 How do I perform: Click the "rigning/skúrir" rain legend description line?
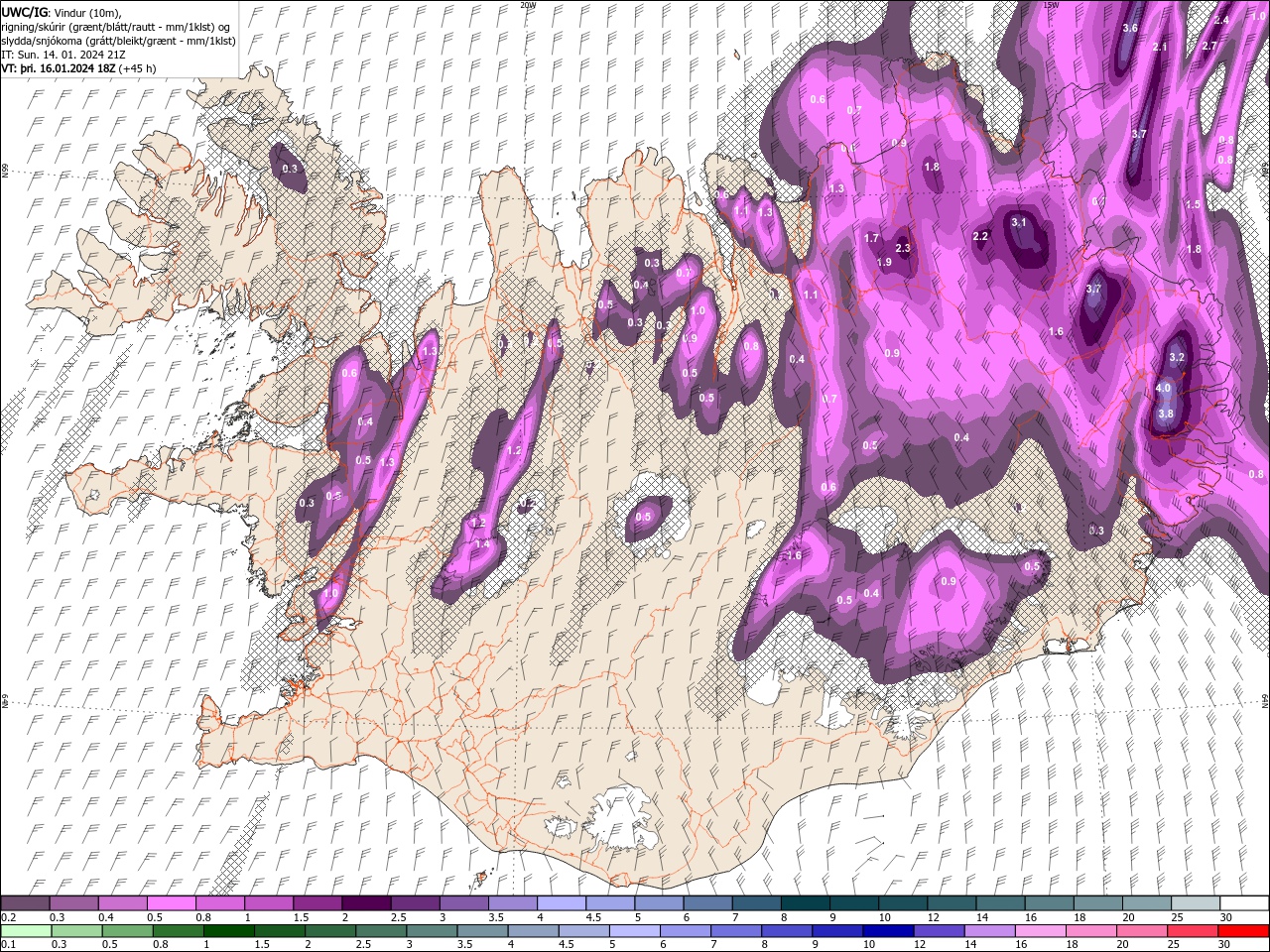coord(117,26)
